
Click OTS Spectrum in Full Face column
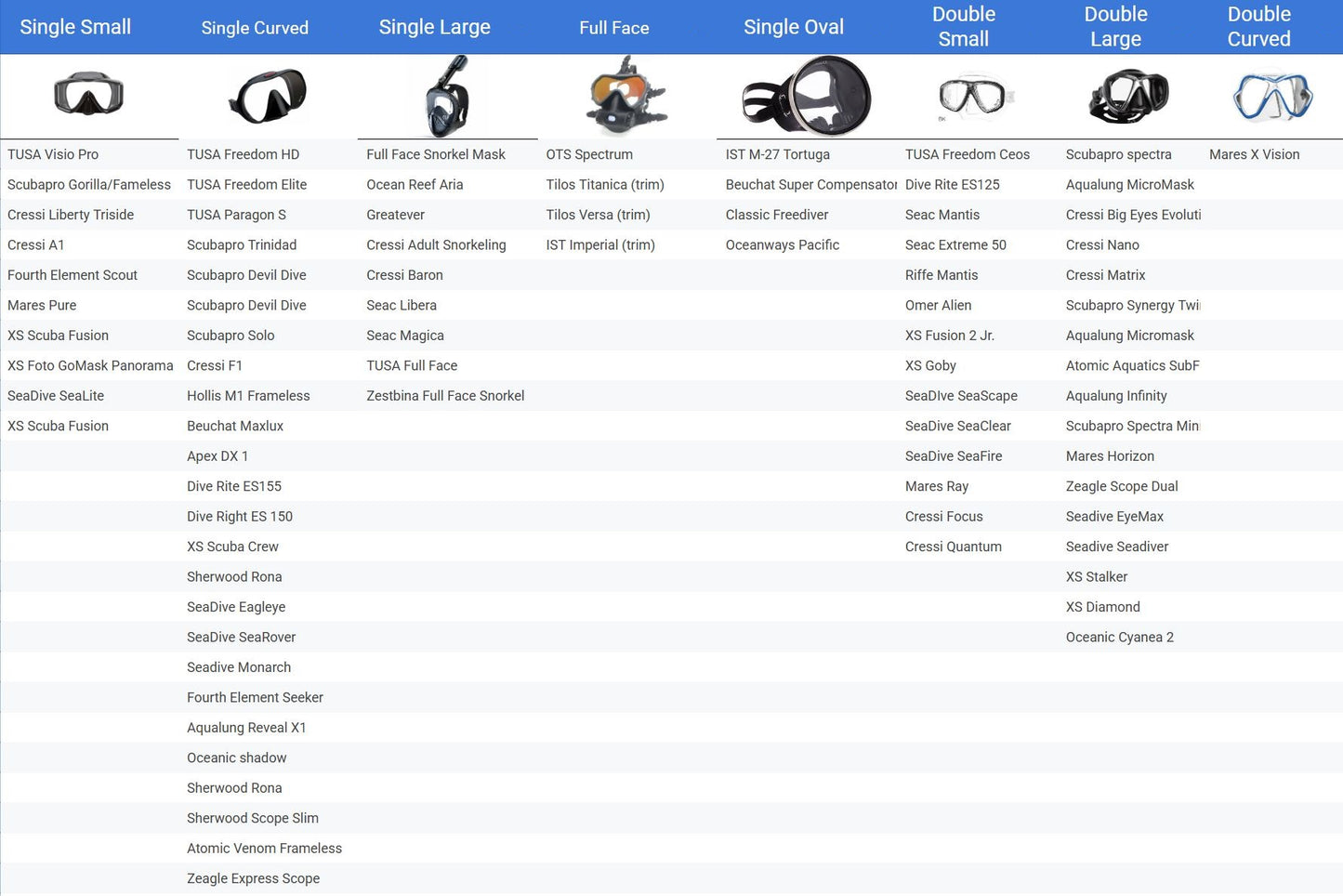point(589,154)
